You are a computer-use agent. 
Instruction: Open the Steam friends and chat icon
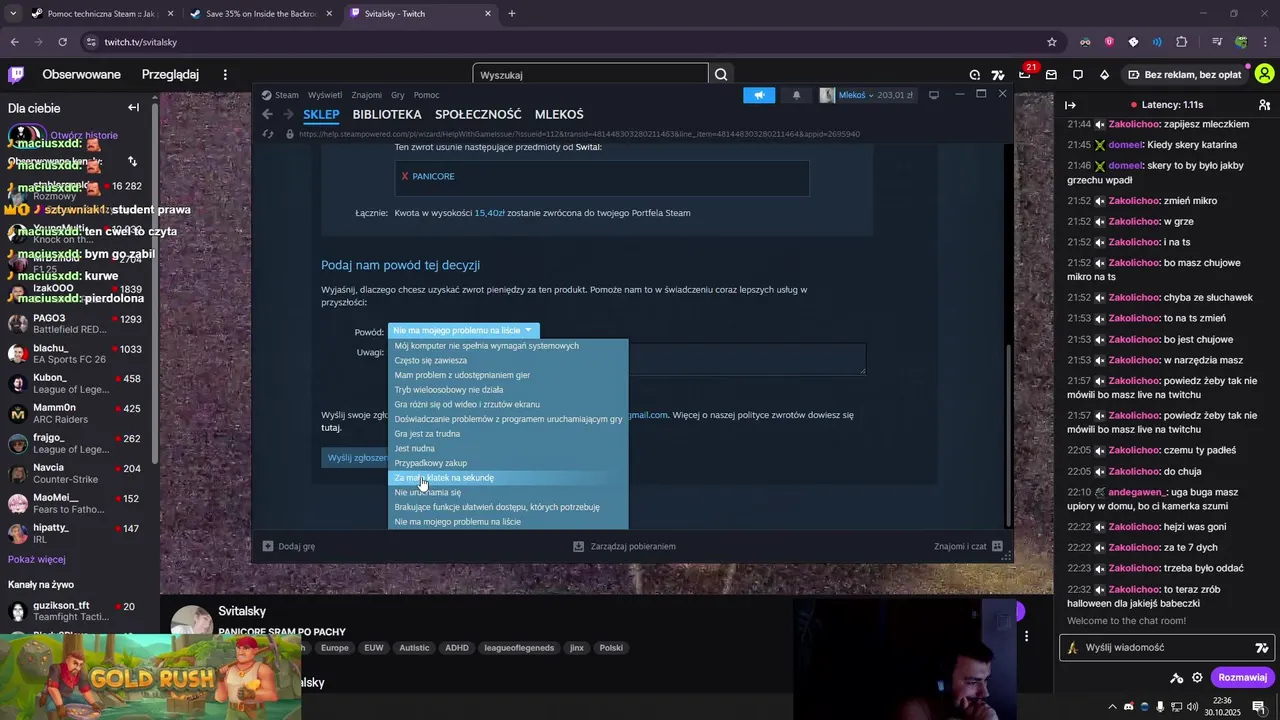click(997, 546)
